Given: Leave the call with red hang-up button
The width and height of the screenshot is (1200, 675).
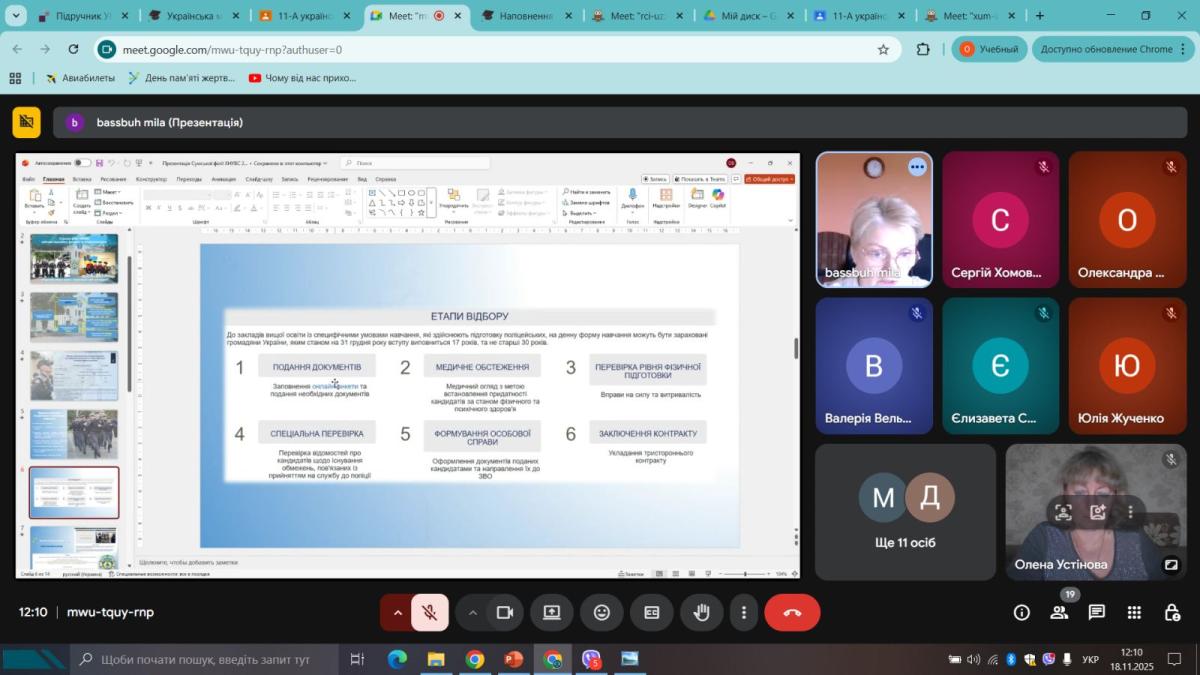Looking at the screenshot, I should coord(792,613).
